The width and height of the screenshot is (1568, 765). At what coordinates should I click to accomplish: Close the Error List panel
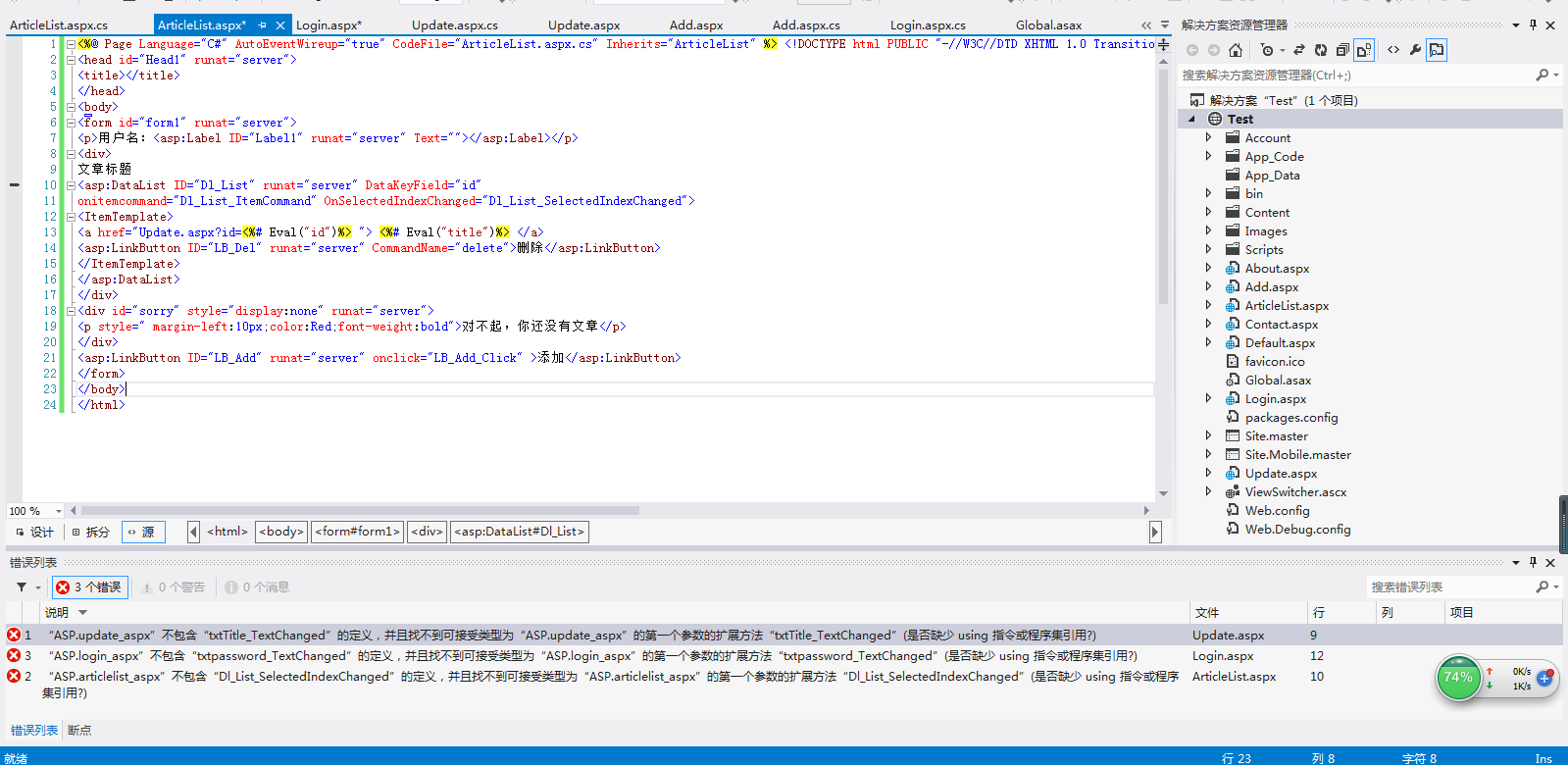pyautogui.click(x=1550, y=562)
